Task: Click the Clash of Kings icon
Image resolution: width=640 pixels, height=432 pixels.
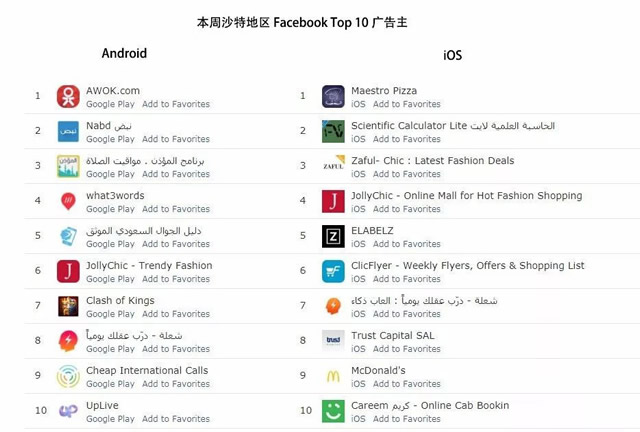Action: coord(68,306)
